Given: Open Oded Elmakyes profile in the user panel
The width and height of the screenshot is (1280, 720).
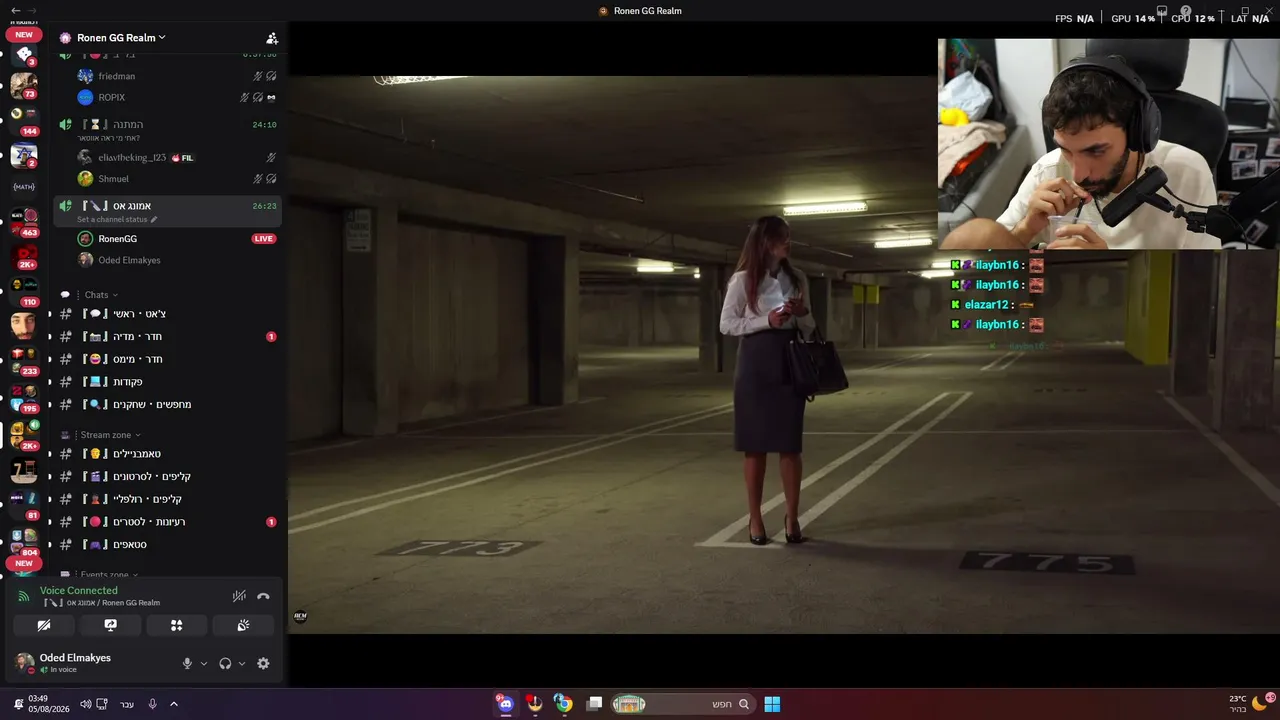Looking at the screenshot, I should pos(64,663).
